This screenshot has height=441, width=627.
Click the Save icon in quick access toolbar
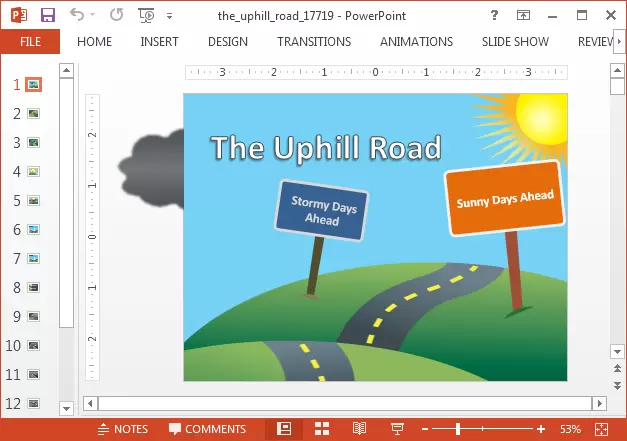(48, 15)
